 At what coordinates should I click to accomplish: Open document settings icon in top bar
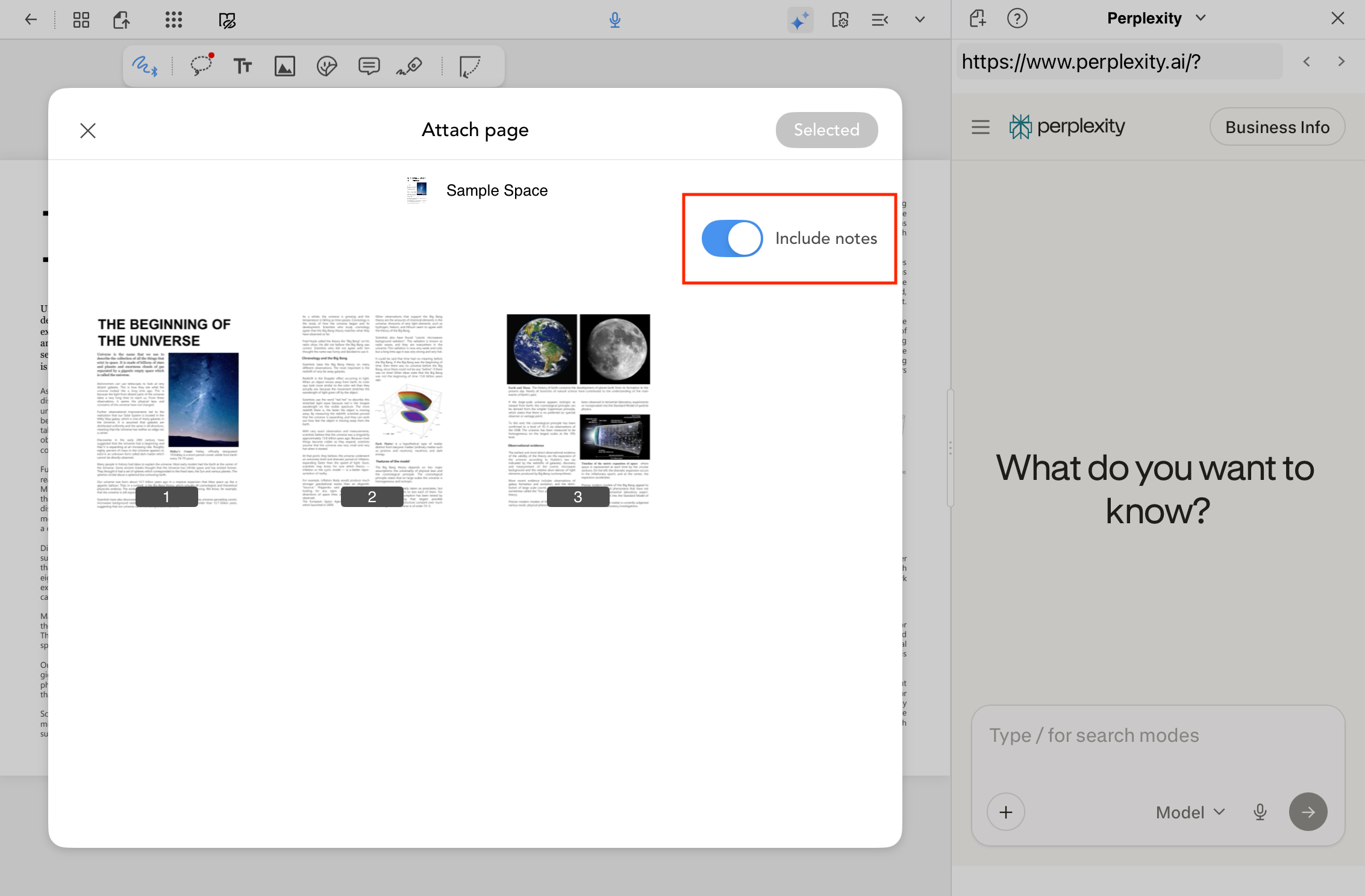click(x=840, y=20)
